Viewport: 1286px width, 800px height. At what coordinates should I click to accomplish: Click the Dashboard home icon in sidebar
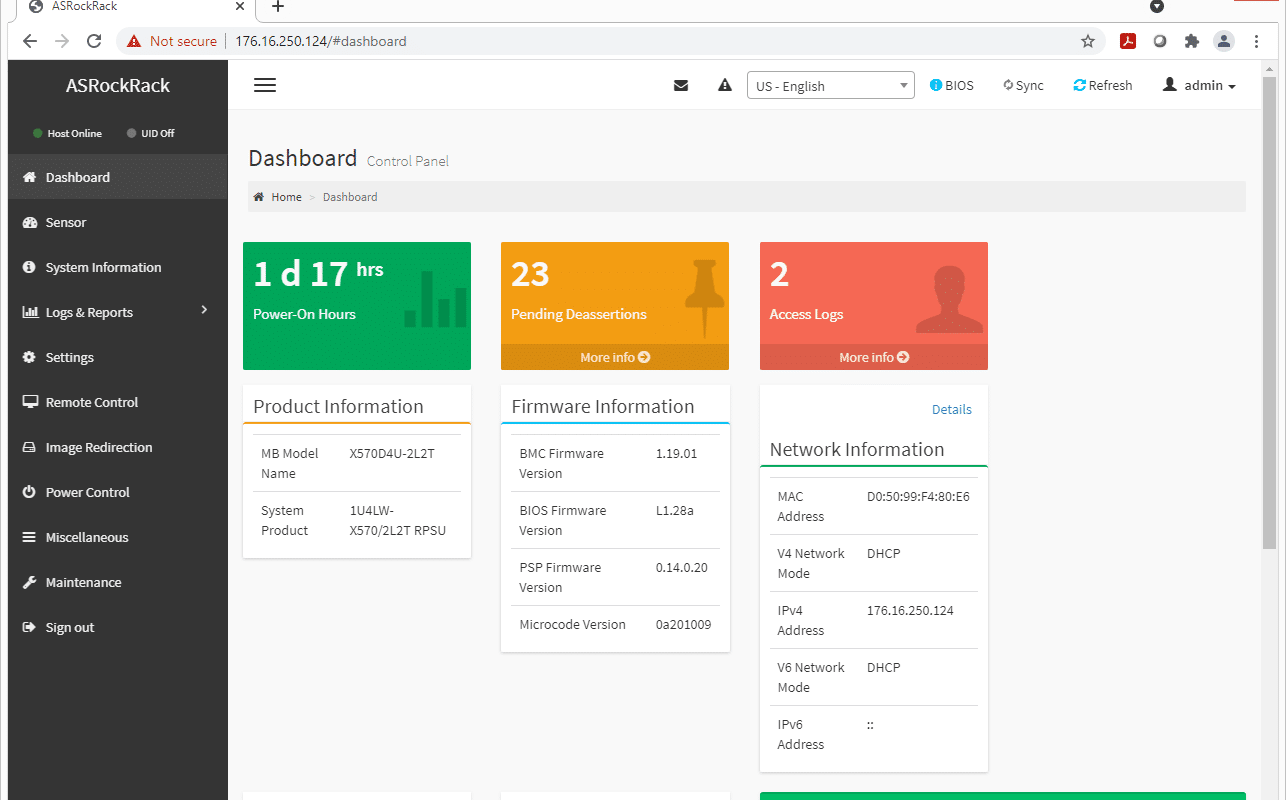(29, 177)
